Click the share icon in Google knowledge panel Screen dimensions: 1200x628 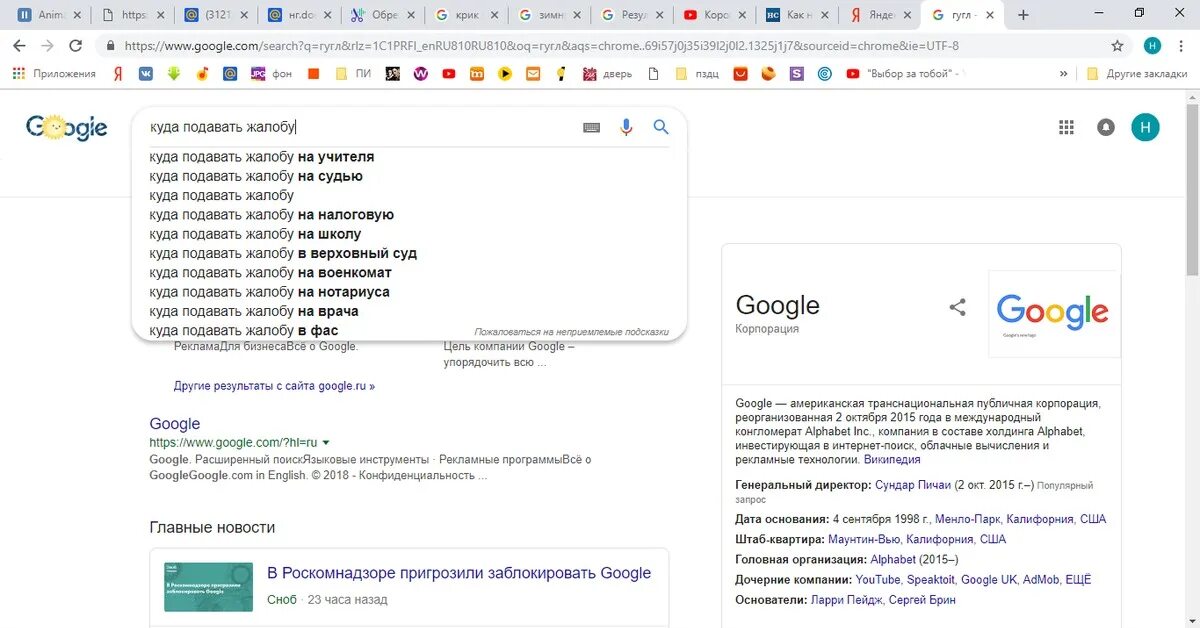(x=957, y=307)
